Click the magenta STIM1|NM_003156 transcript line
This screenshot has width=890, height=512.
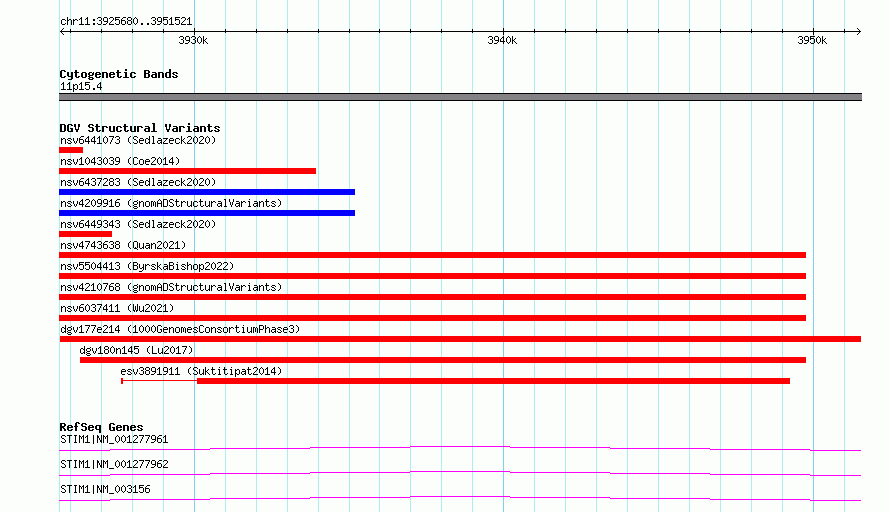tap(460, 498)
